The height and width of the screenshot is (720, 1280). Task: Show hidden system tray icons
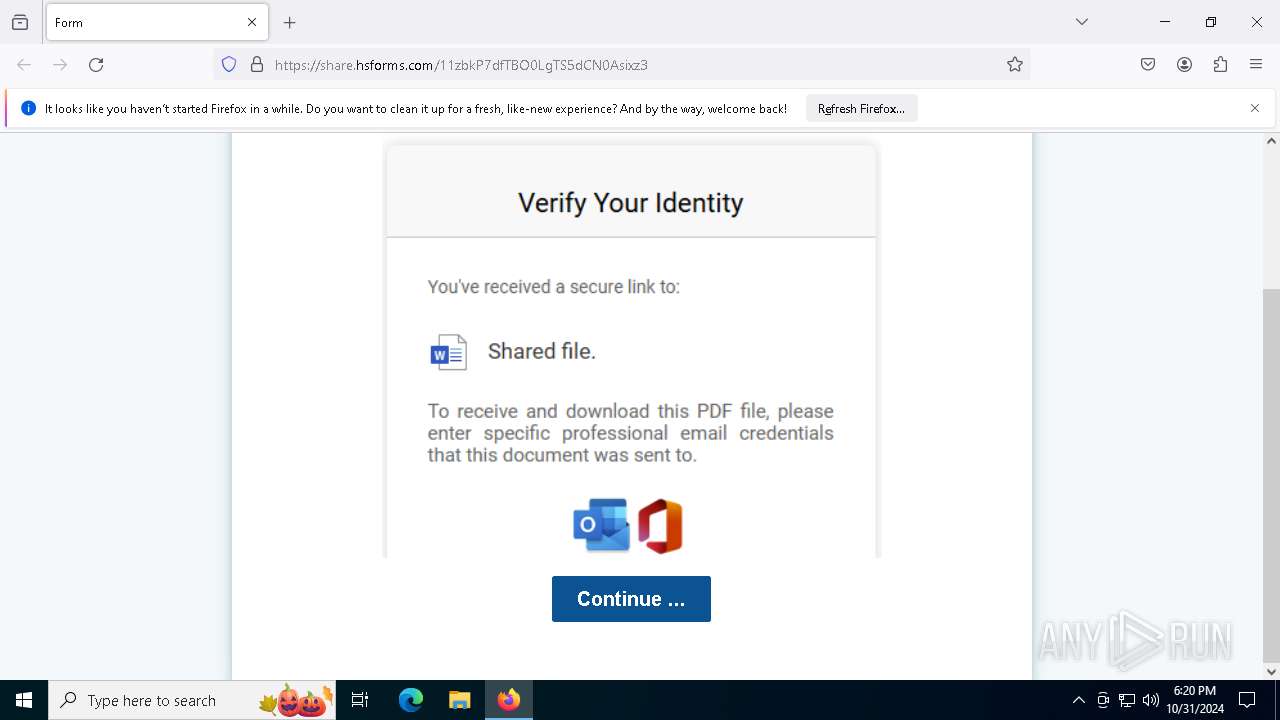(1078, 700)
